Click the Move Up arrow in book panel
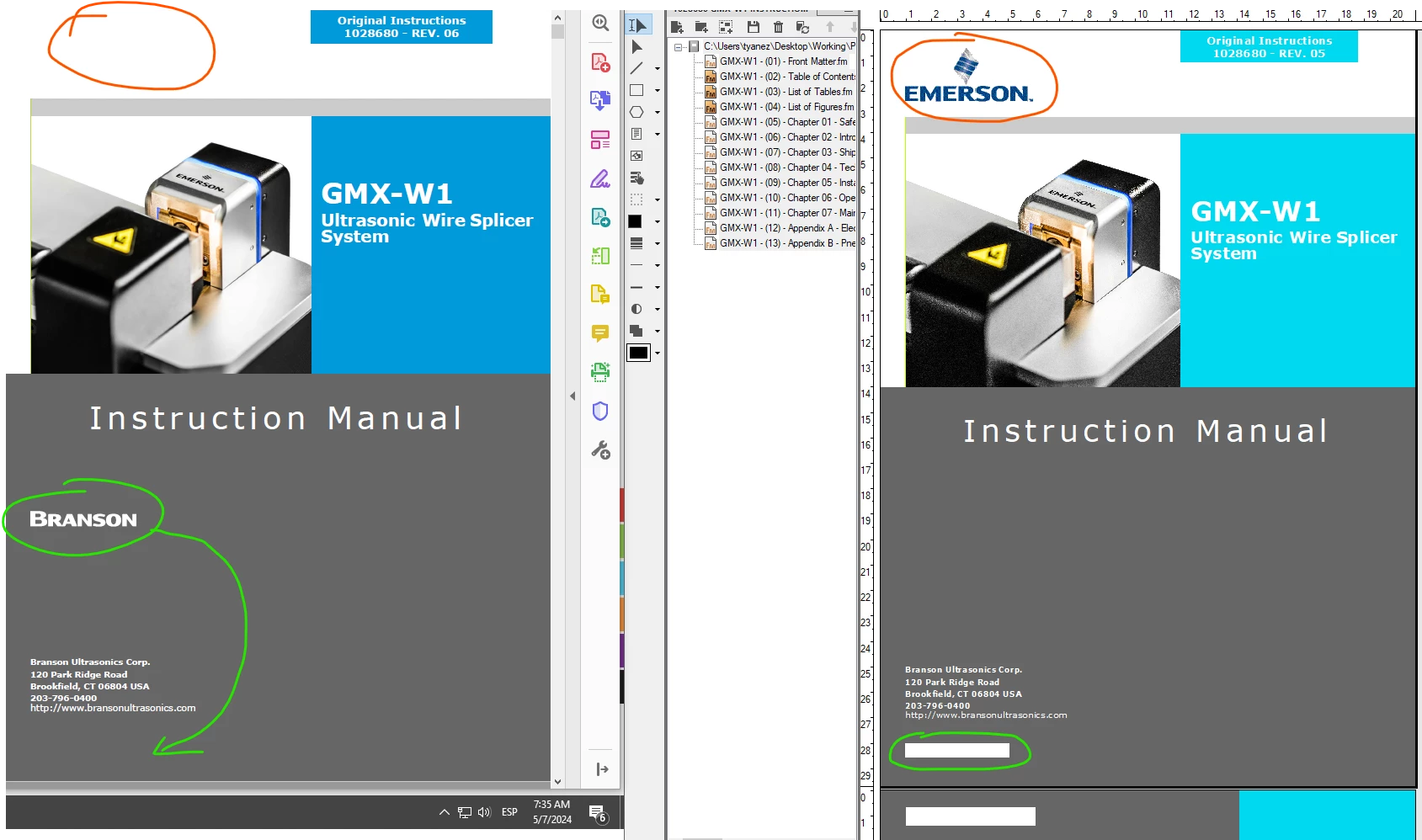1422x840 pixels. (830, 27)
